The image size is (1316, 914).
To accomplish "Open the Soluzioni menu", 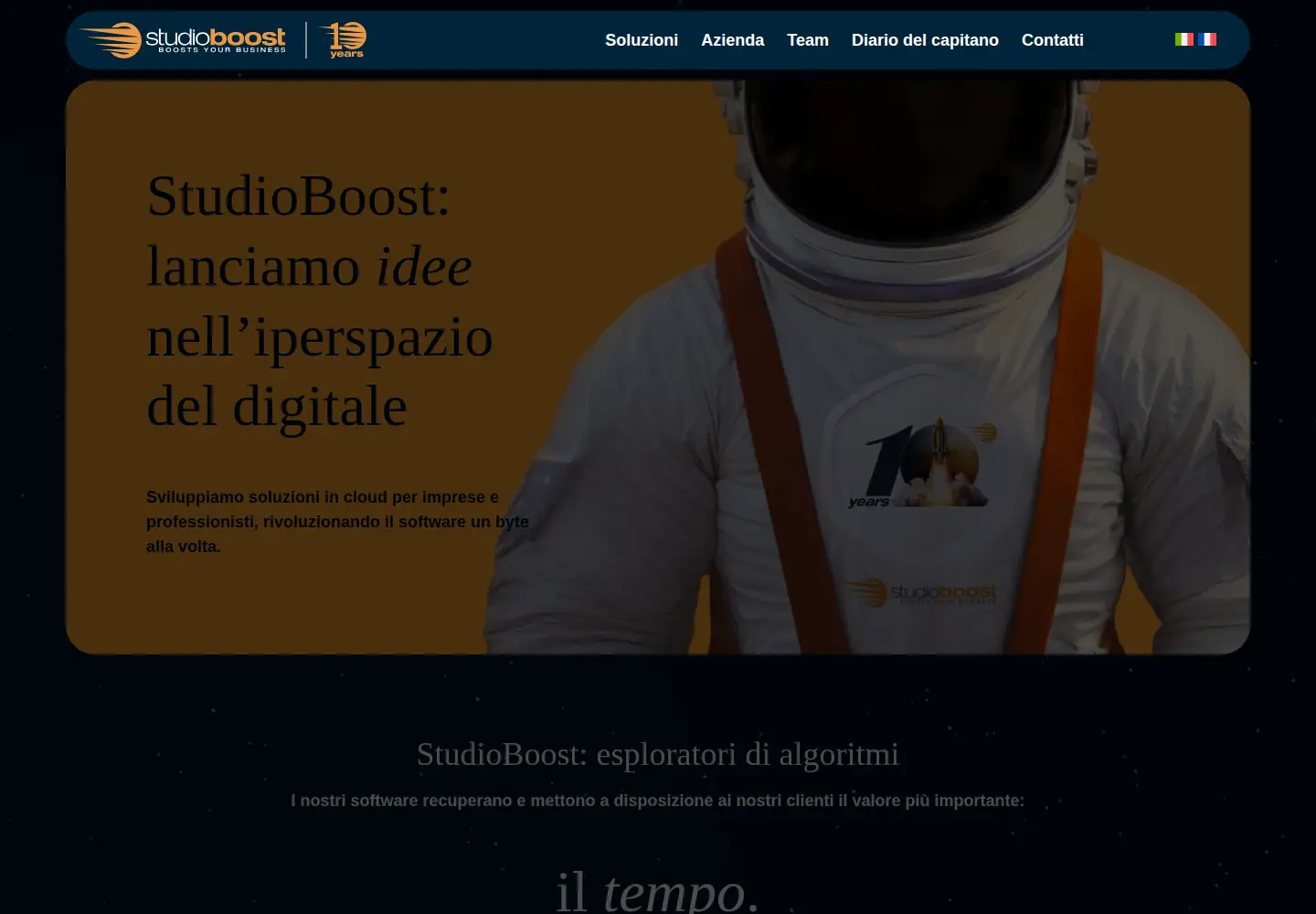I will pos(642,40).
